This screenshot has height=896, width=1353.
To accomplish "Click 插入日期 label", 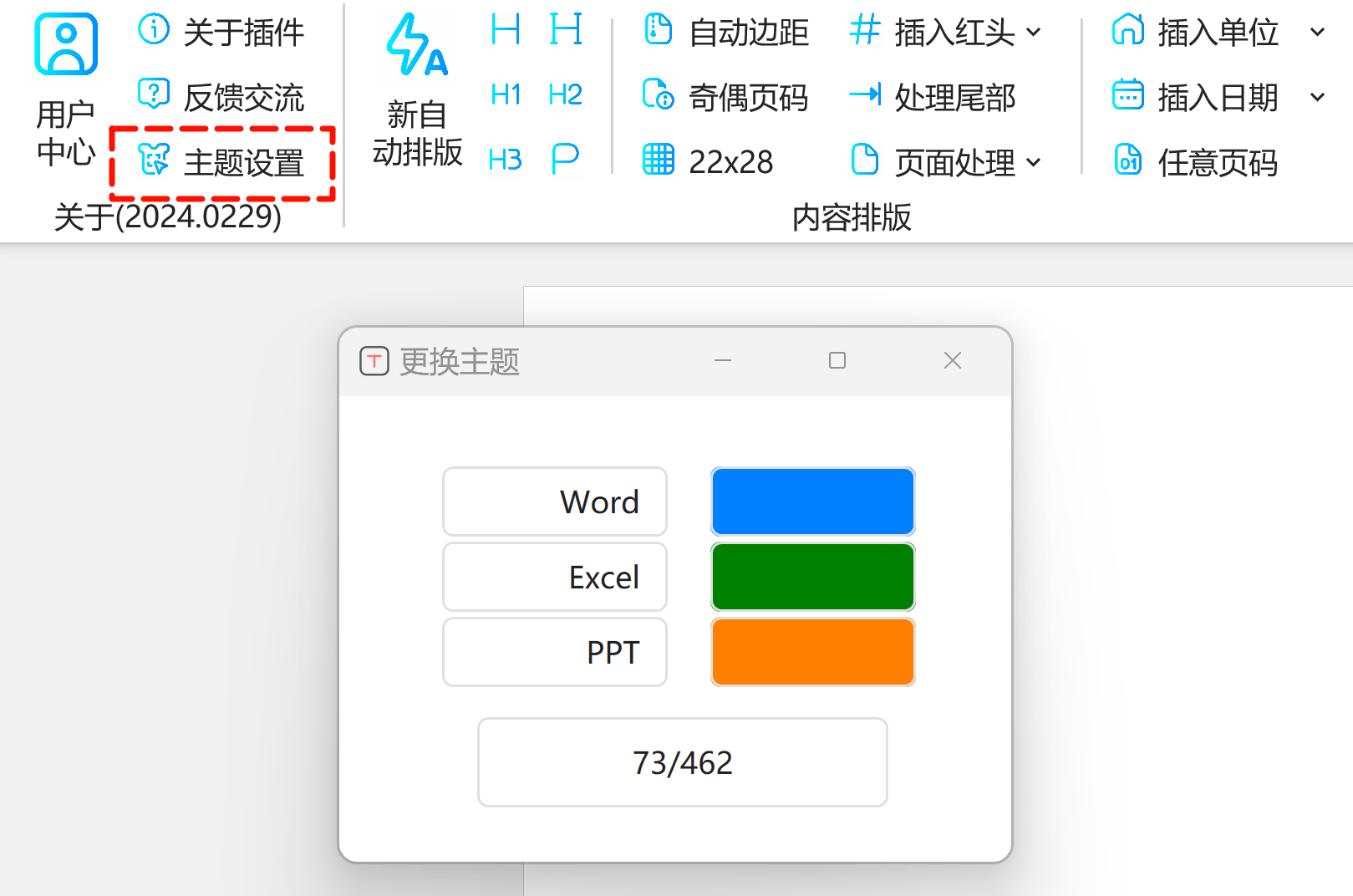I will [1218, 98].
